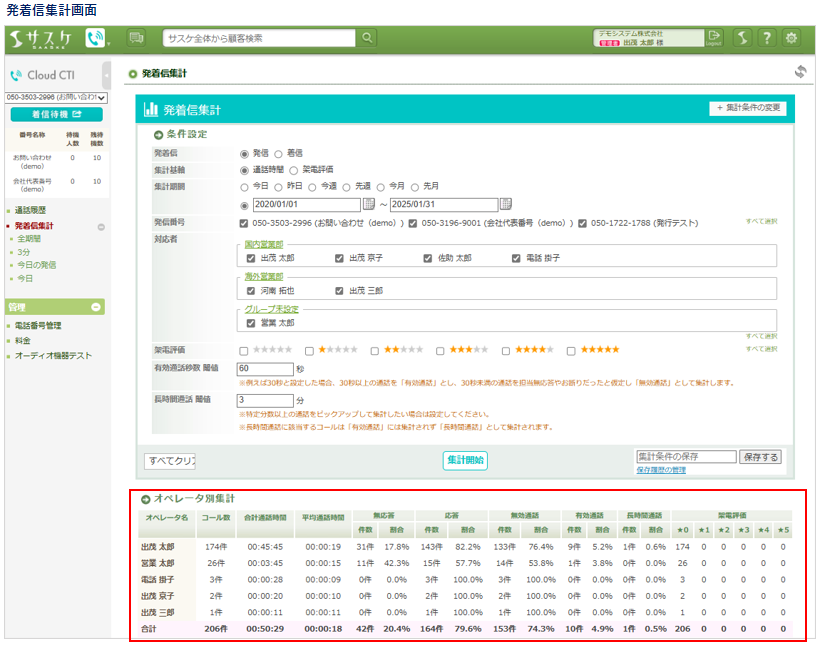The width and height of the screenshot is (820, 647).
Task: Click the グループ未設定 group link
Action: click(x=272, y=309)
